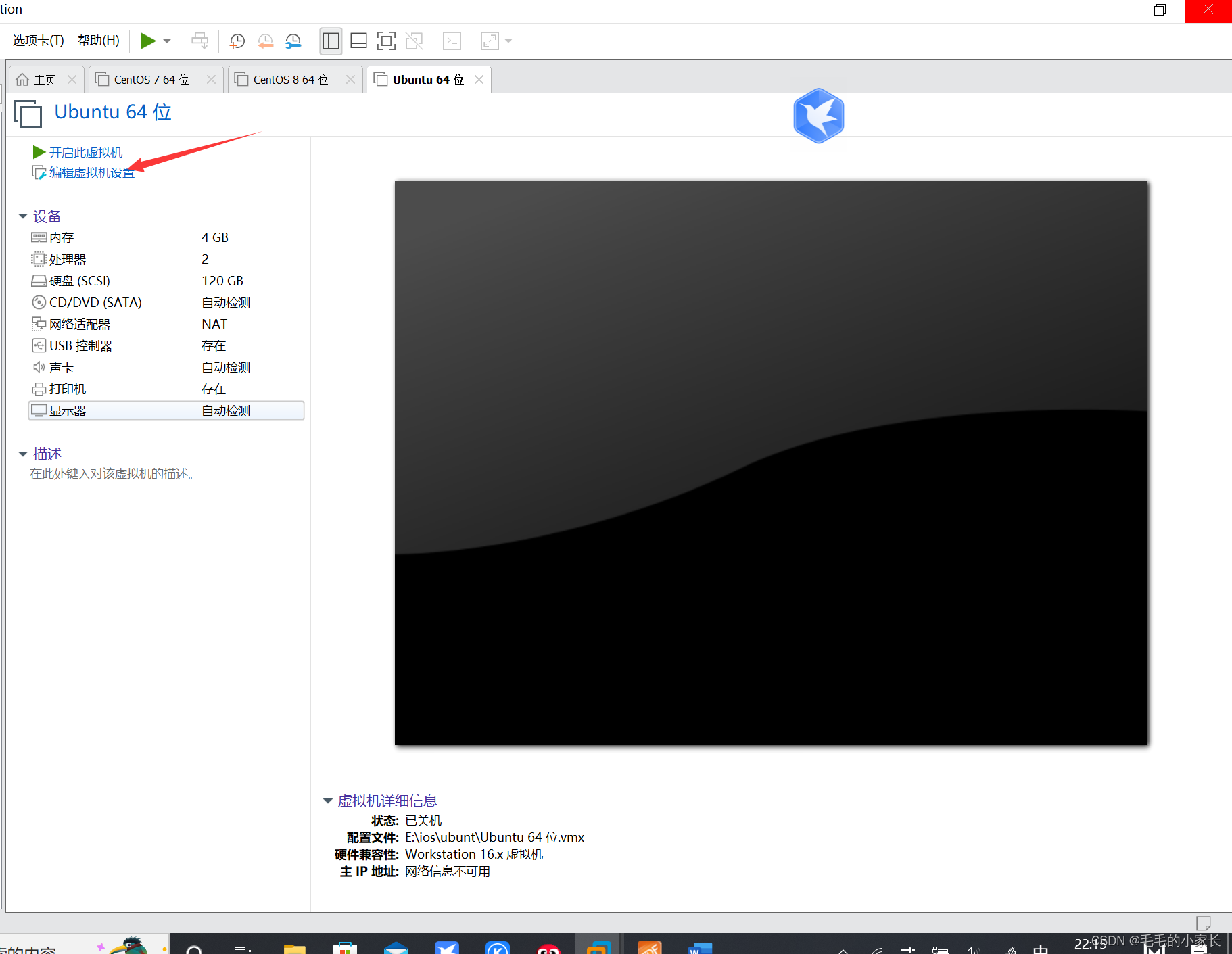Screen dimensions: 1232x954
Task: Select the 打印机 device row
Action: 166,389
